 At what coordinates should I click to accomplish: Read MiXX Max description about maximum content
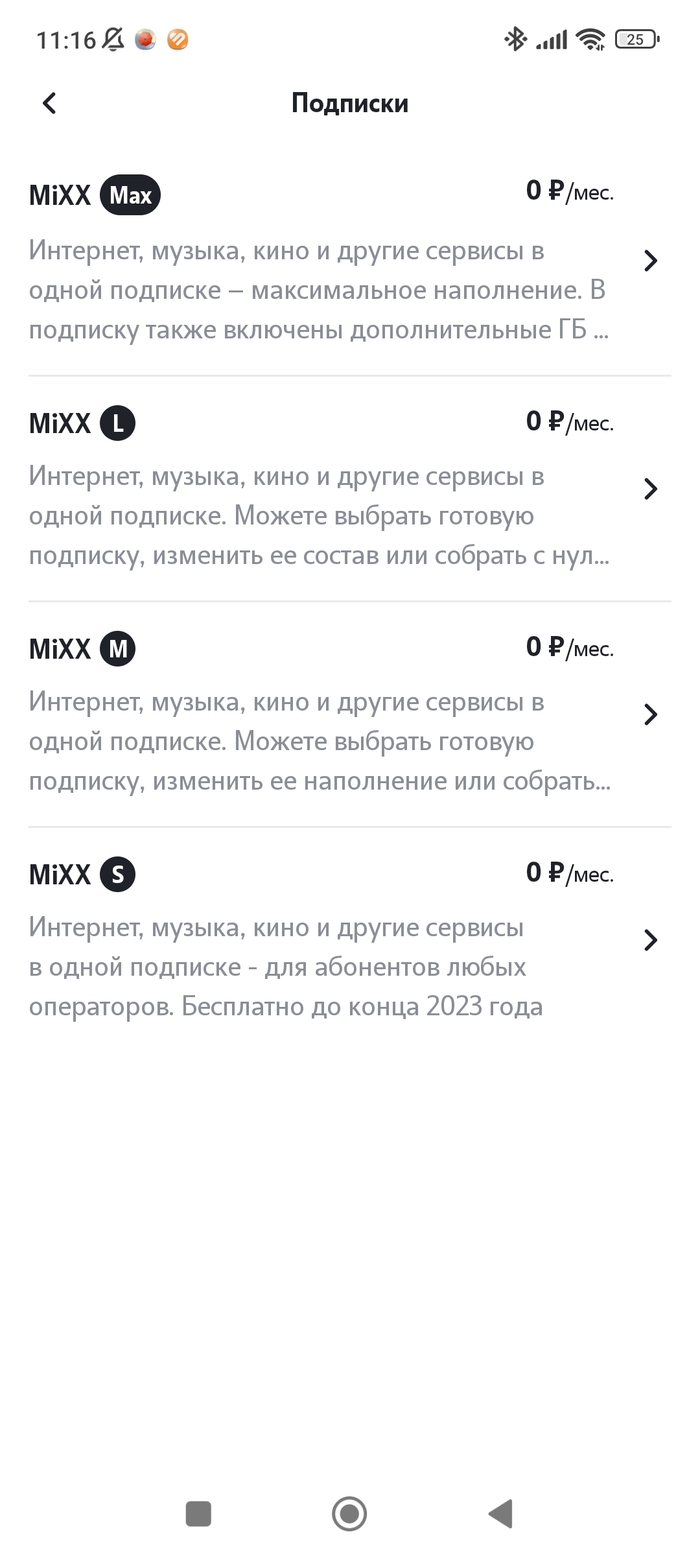coord(318,290)
